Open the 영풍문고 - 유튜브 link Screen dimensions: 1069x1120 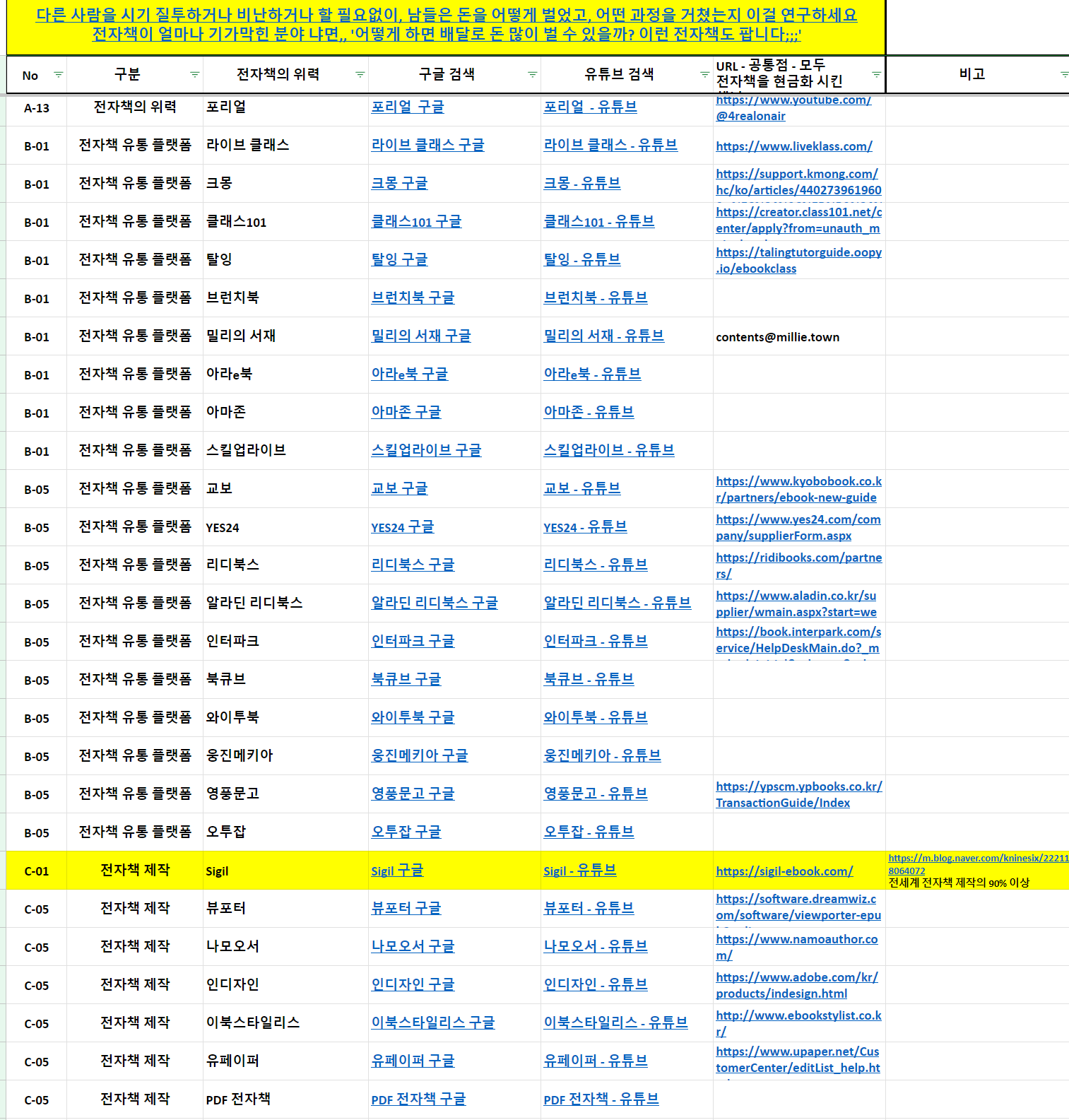[x=596, y=794]
